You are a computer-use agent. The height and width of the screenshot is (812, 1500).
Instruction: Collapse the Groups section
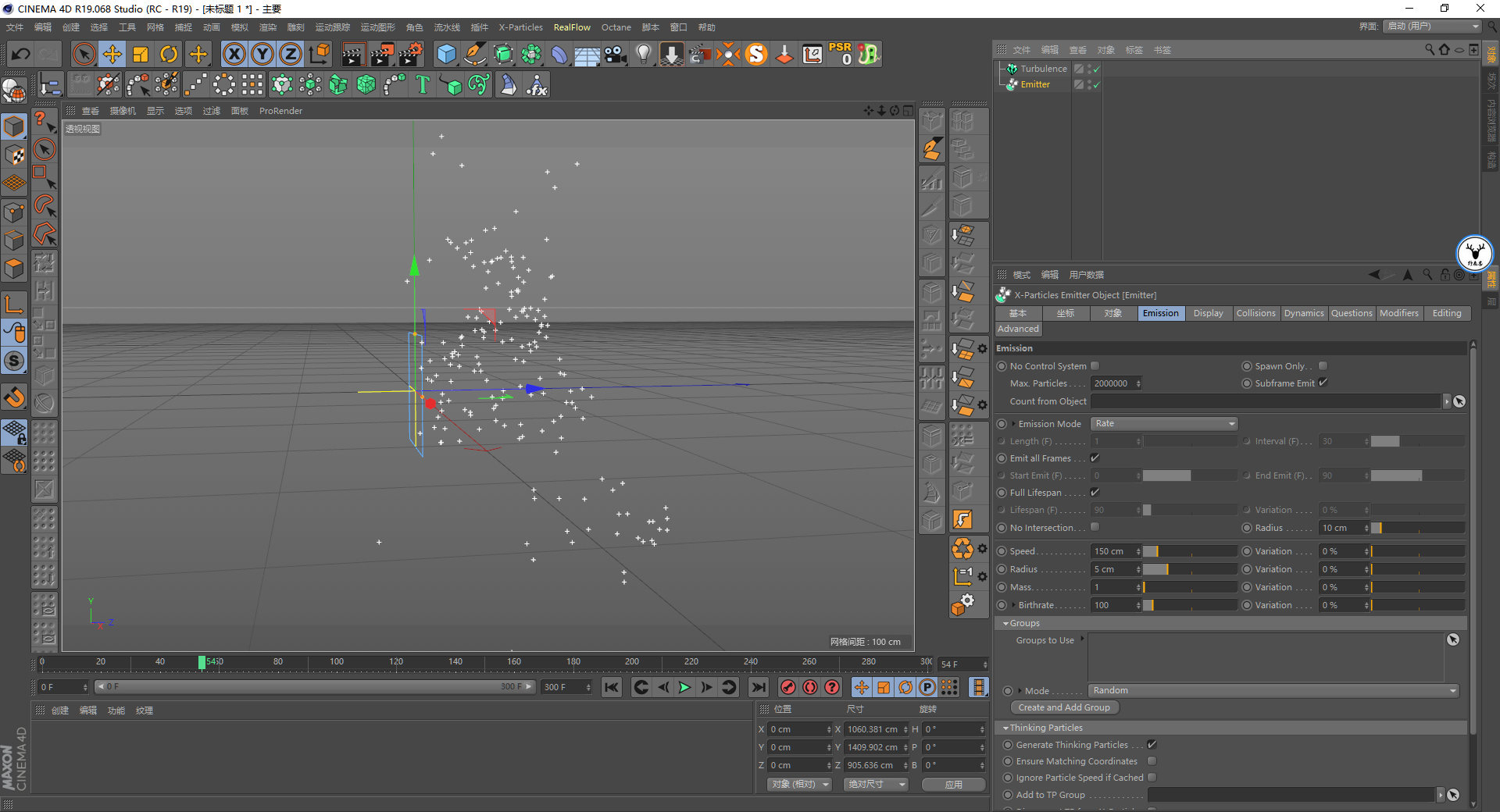click(1005, 623)
